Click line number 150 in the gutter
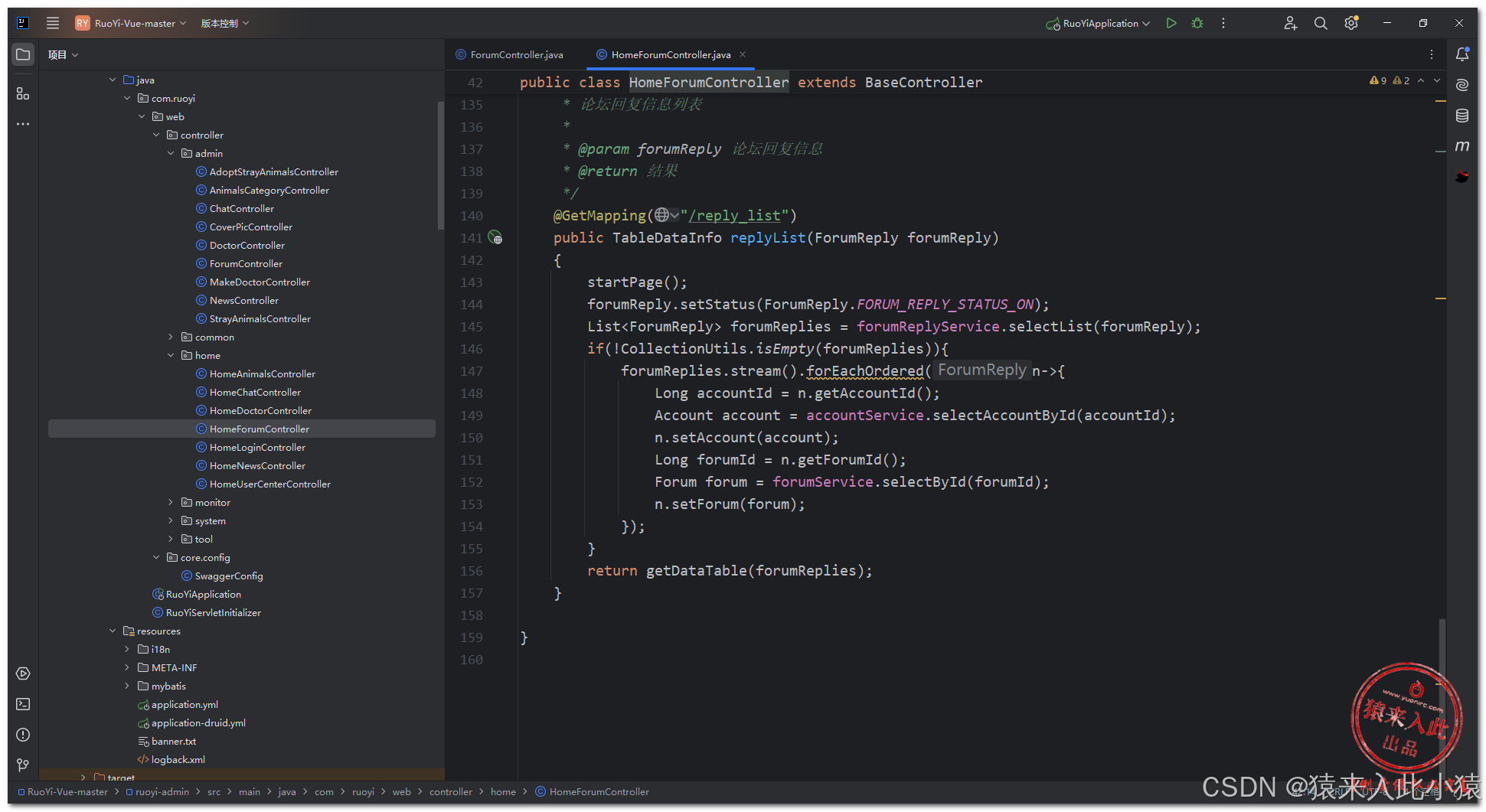The width and height of the screenshot is (1486, 812). tap(472, 438)
